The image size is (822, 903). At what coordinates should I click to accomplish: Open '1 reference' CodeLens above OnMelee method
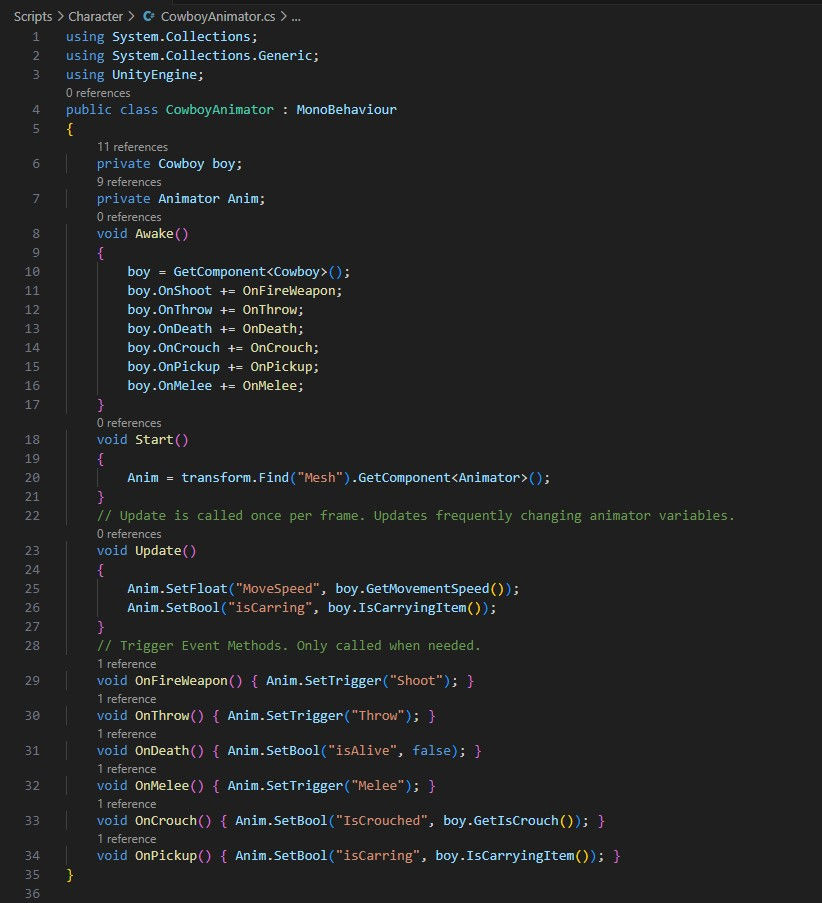point(127,769)
